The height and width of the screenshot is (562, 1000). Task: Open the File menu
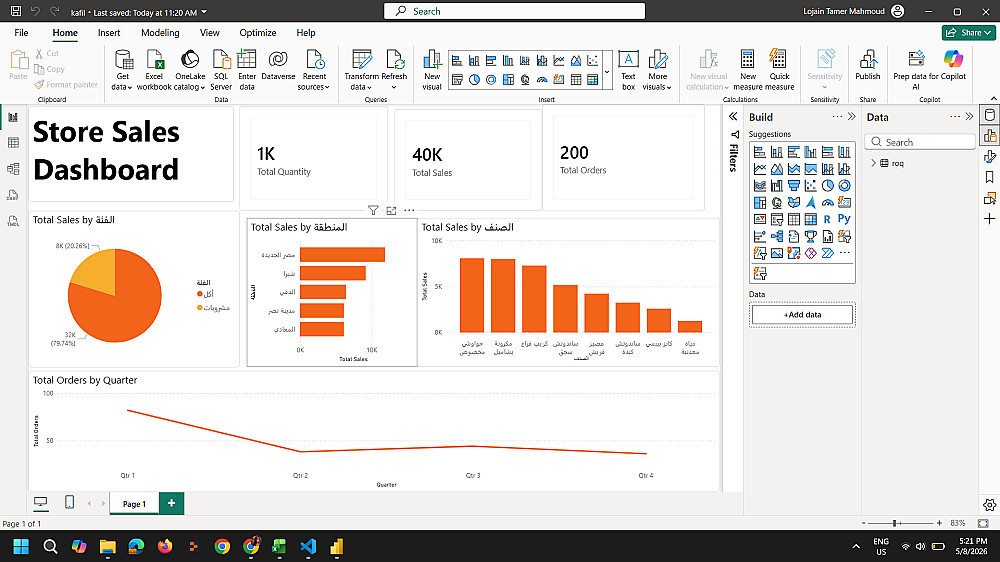tap(21, 33)
